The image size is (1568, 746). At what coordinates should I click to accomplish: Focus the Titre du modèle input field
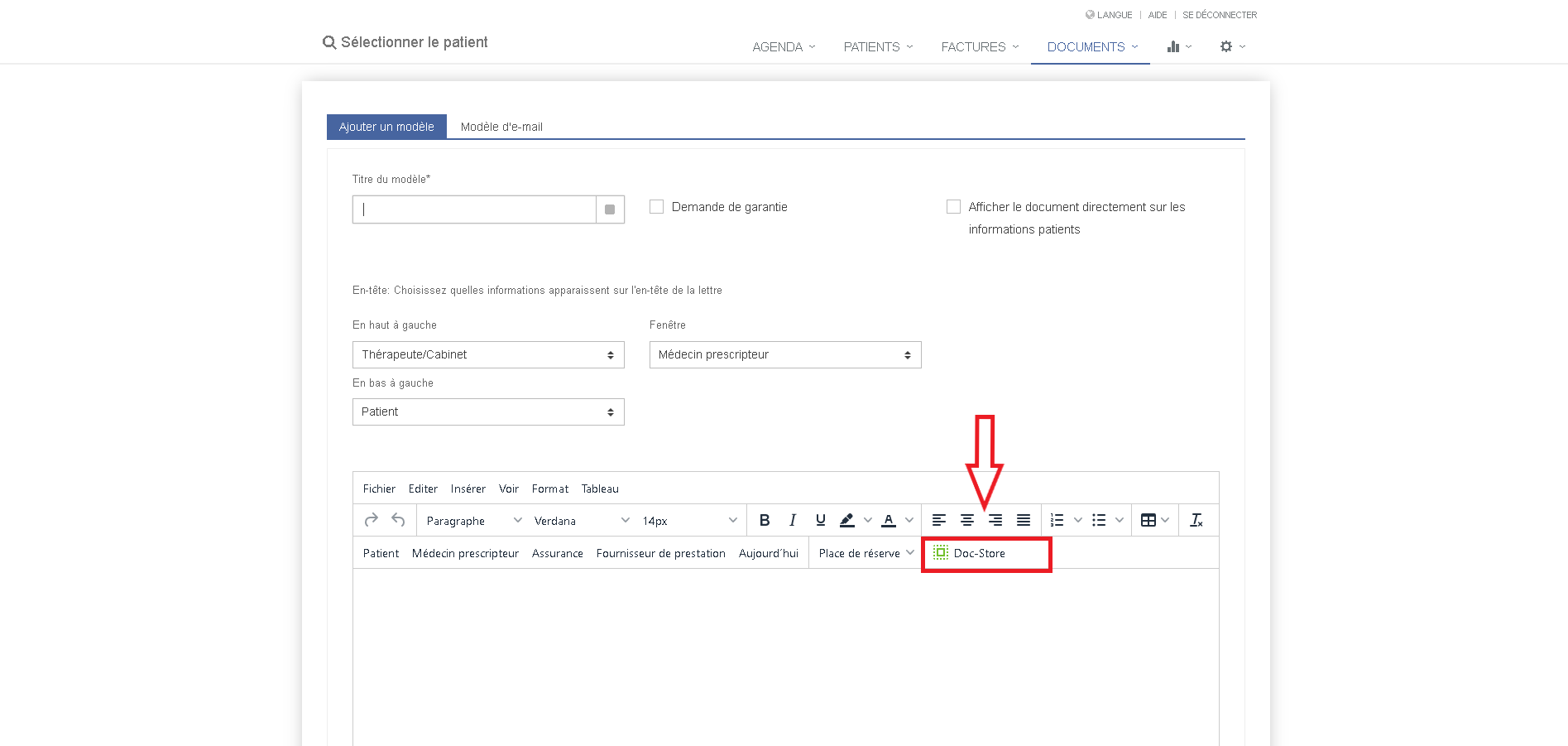coord(474,209)
